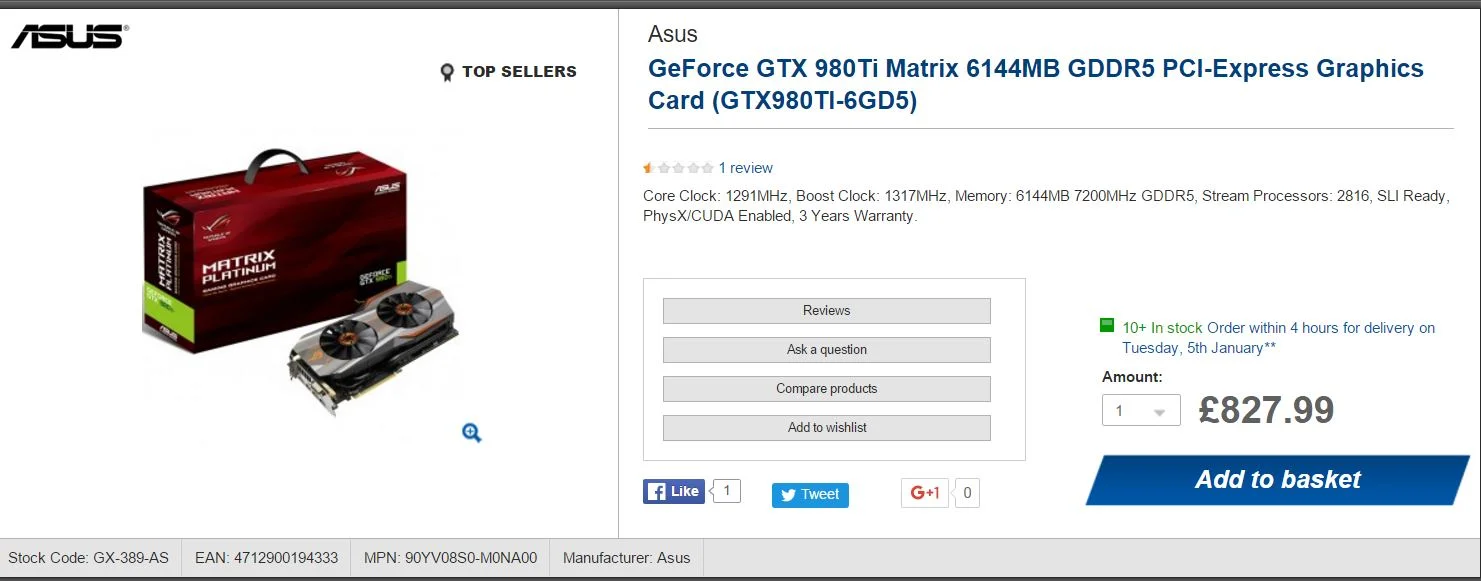Click the magnifier zoom icon on product image
The image size is (1481, 581).
pos(472,432)
